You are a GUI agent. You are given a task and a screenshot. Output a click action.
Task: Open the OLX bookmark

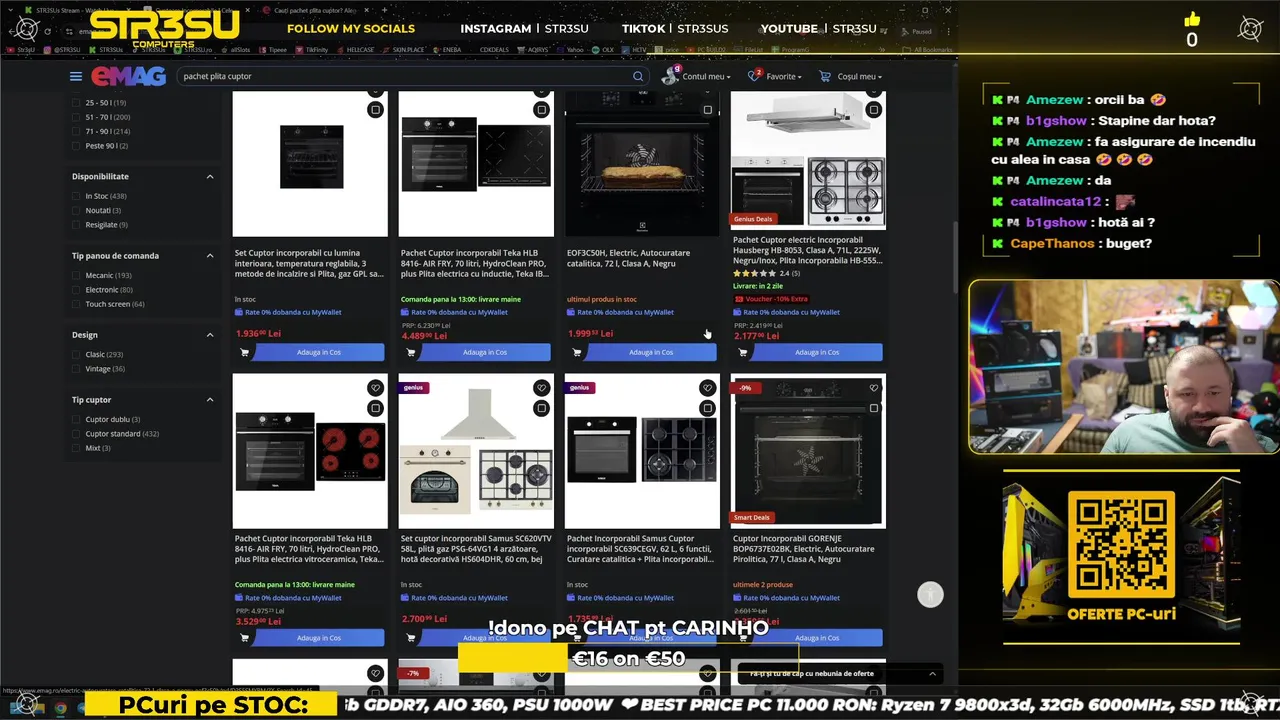[603, 49]
